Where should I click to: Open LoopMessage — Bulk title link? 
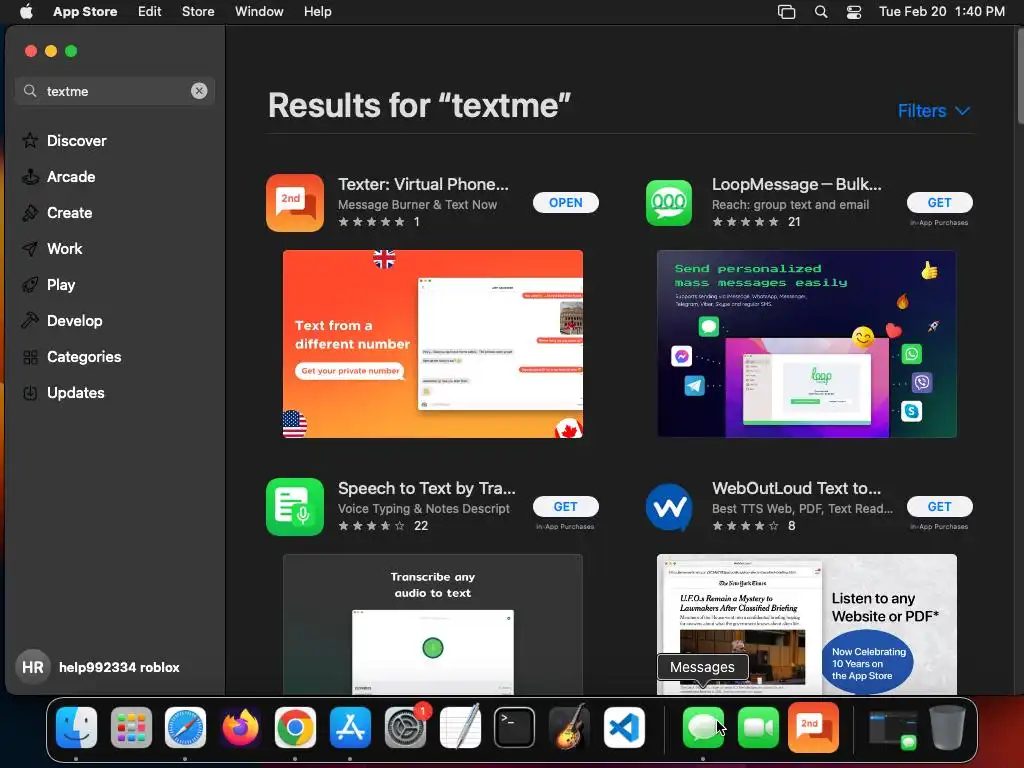pyautogui.click(x=797, y=184)
